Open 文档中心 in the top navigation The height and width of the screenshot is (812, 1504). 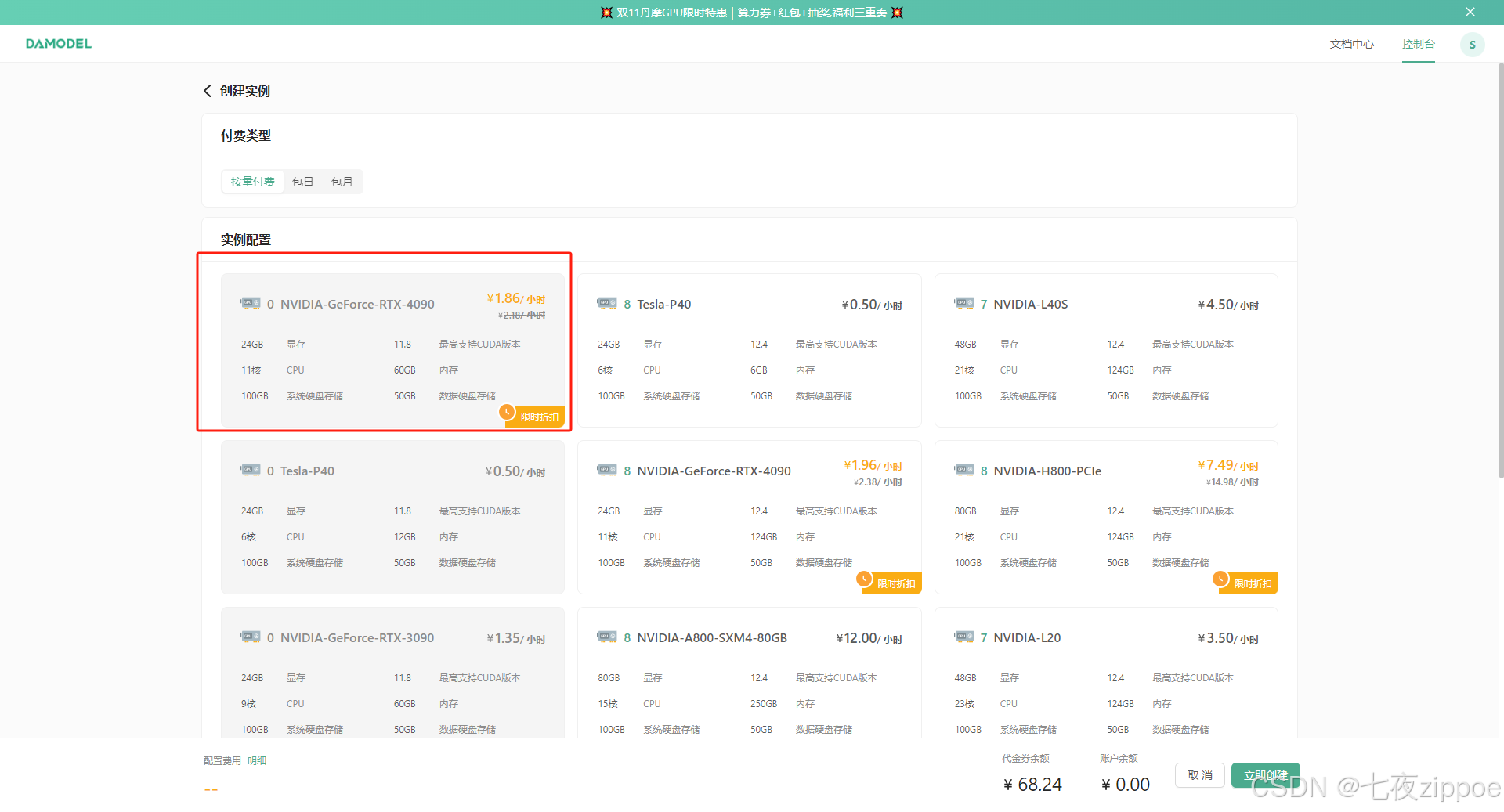[1352, 44]
